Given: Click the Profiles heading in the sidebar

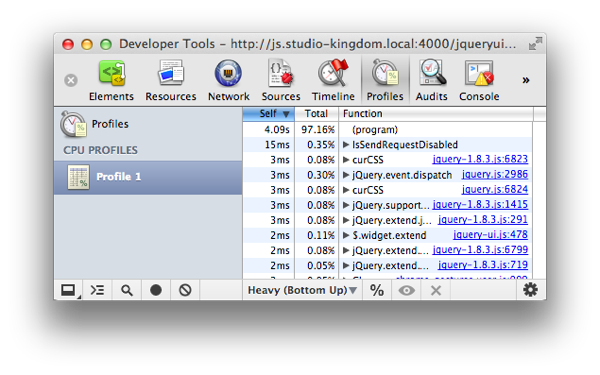Looking at the screenshot, I should tap(110, 124).
